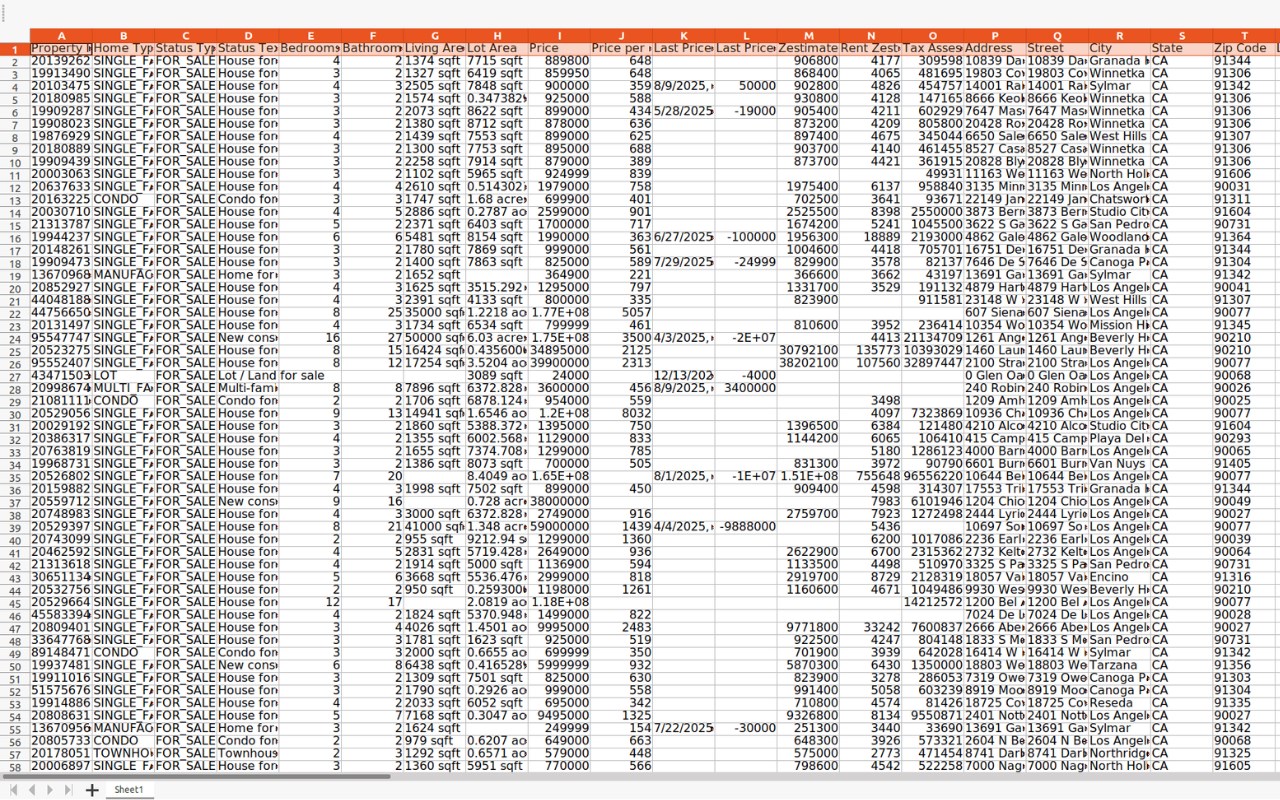Click the 'Zestimate' header cell

tap(808, 48)
